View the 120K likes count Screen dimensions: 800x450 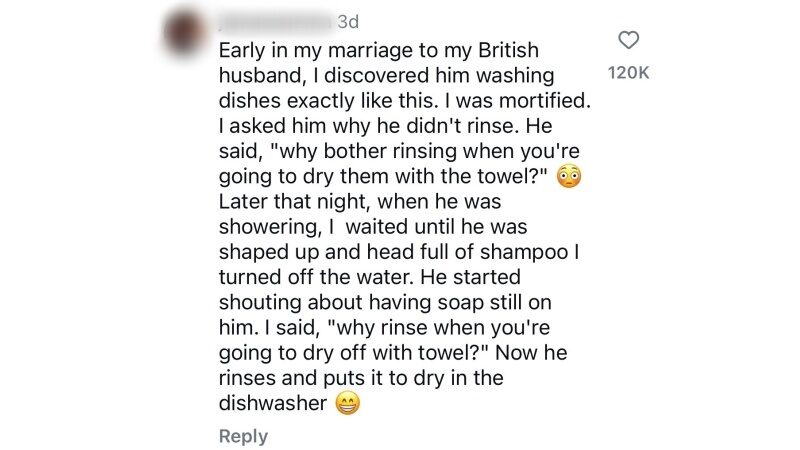(x=629, y=73)
